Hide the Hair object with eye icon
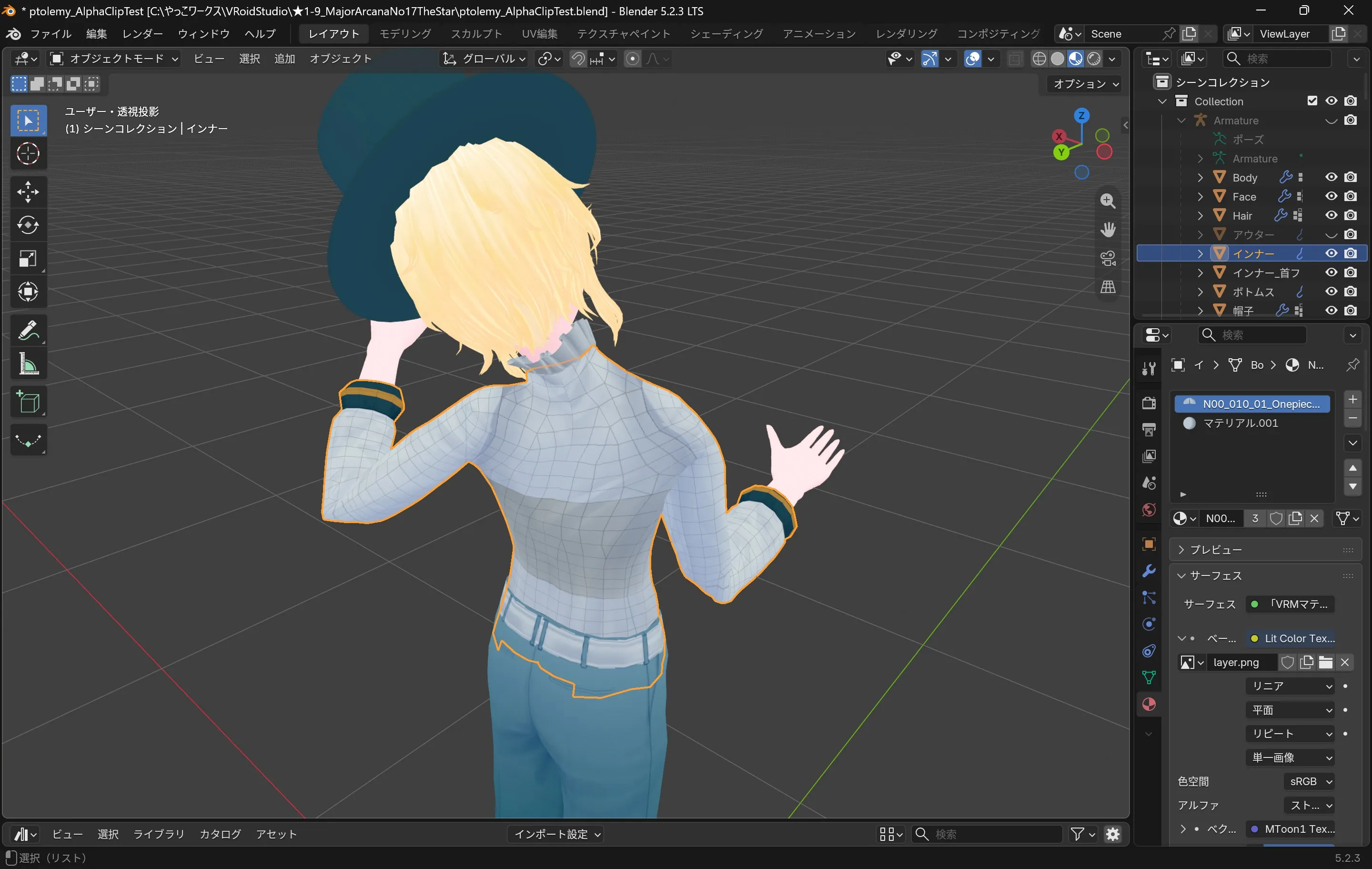This screenshot has height=869, width=1372. 1331,215
